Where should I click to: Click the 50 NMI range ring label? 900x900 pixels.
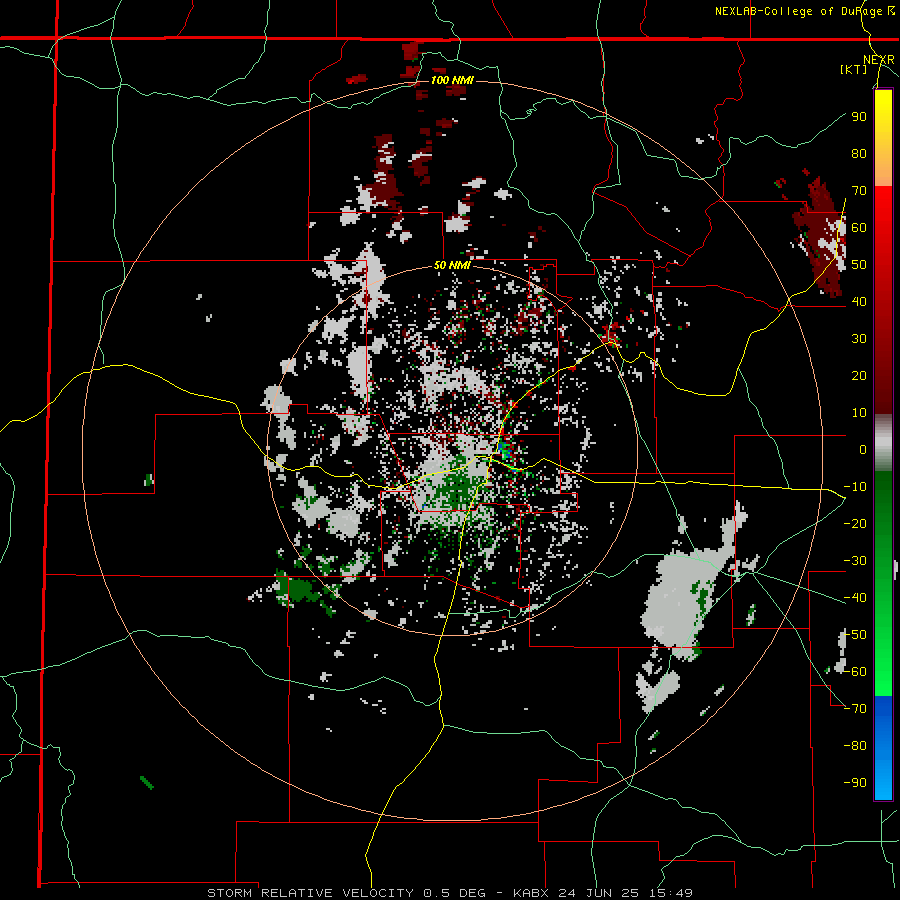pyautogui.click(x=452, y=265)
